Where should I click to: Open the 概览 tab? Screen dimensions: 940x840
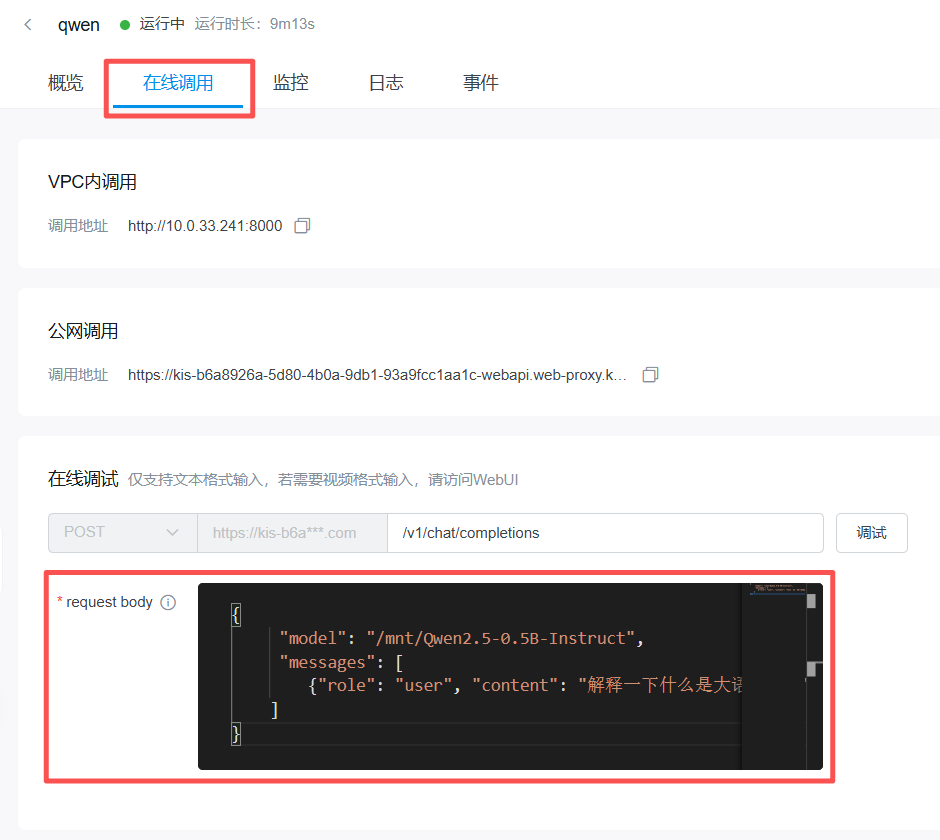65,83
